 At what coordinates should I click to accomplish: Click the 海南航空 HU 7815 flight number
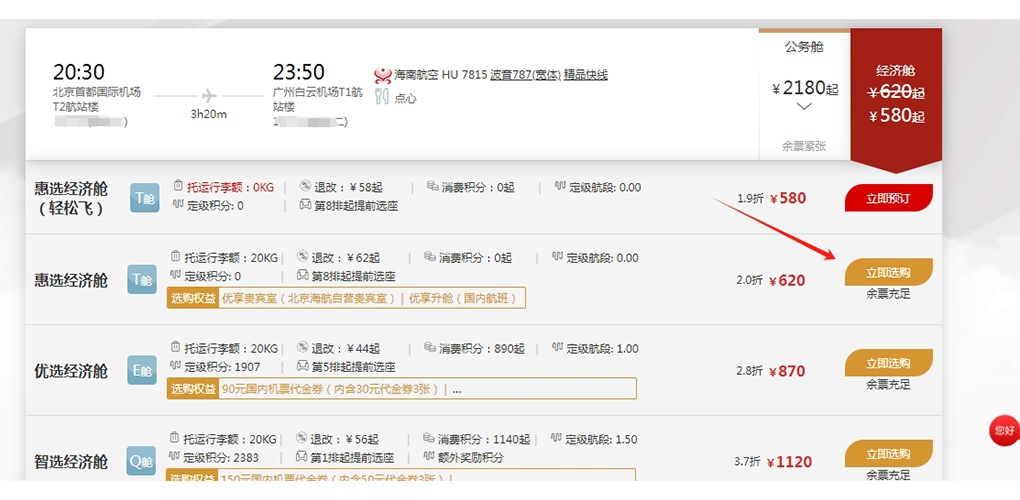point(440,75)
